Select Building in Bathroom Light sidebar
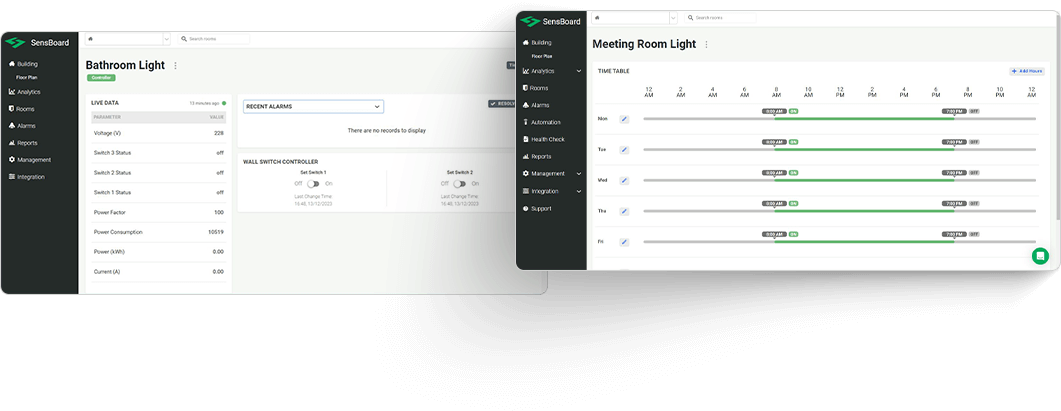The width and height of the screenshot is (1061, 411). tap(24, 64)
